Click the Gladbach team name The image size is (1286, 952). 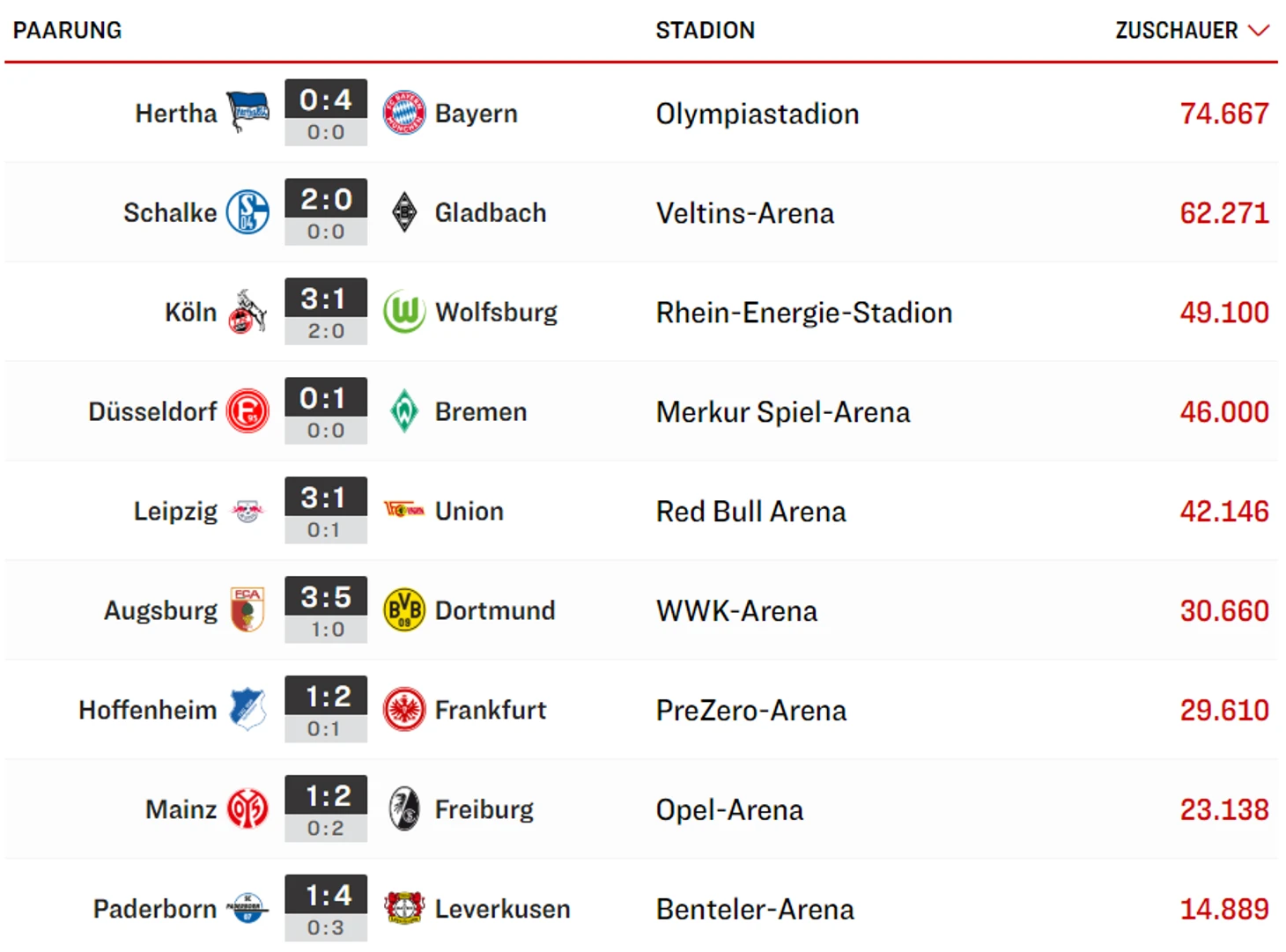[x=490, y=213]
